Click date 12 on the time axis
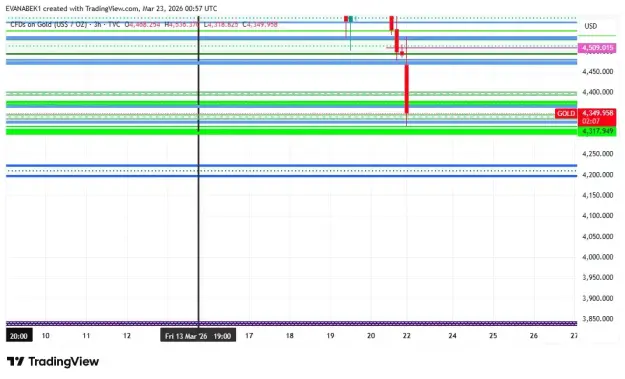The width and height of the screenshot is (625, 379). point(127,336)
